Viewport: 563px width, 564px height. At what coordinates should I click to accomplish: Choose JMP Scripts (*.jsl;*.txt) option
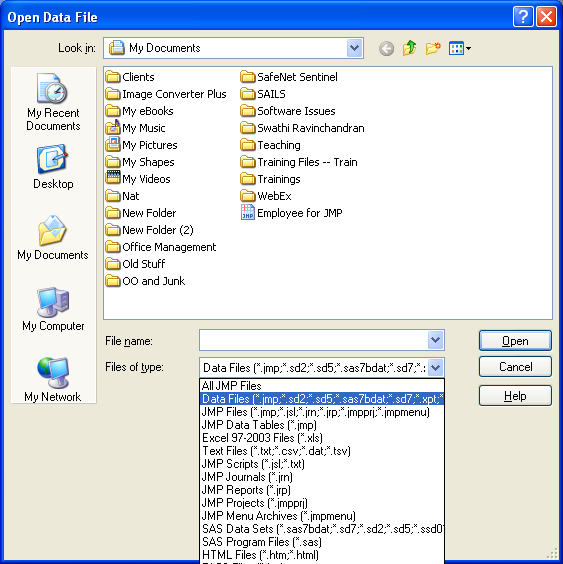(322, 464)
